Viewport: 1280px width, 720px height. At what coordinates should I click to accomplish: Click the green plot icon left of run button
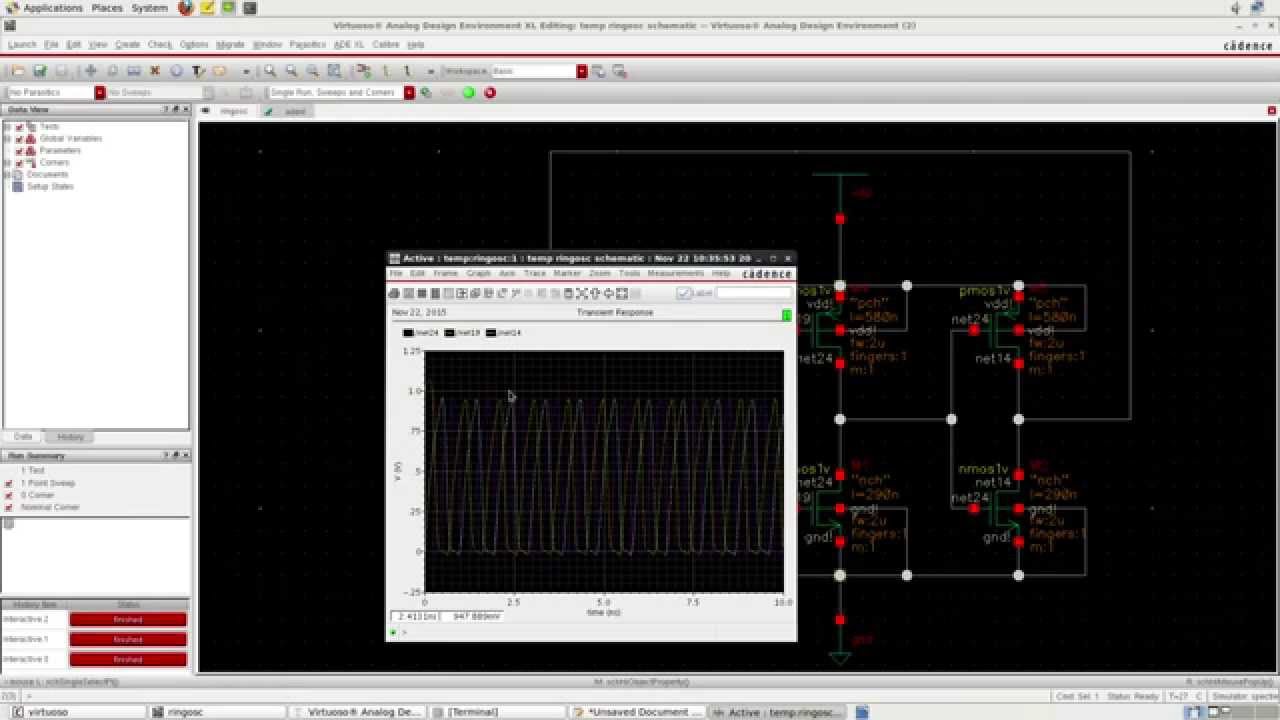(x=426, y=92)
